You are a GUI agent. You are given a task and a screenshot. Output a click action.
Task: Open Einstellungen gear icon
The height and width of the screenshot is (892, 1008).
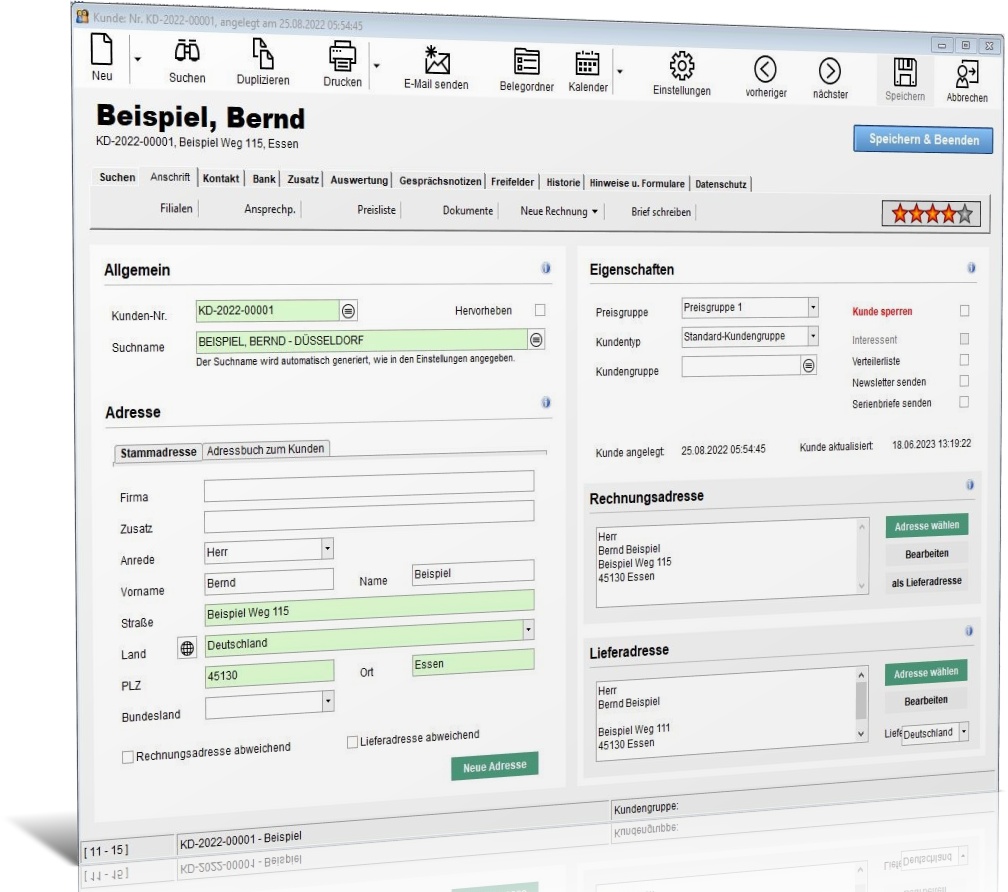681,66
